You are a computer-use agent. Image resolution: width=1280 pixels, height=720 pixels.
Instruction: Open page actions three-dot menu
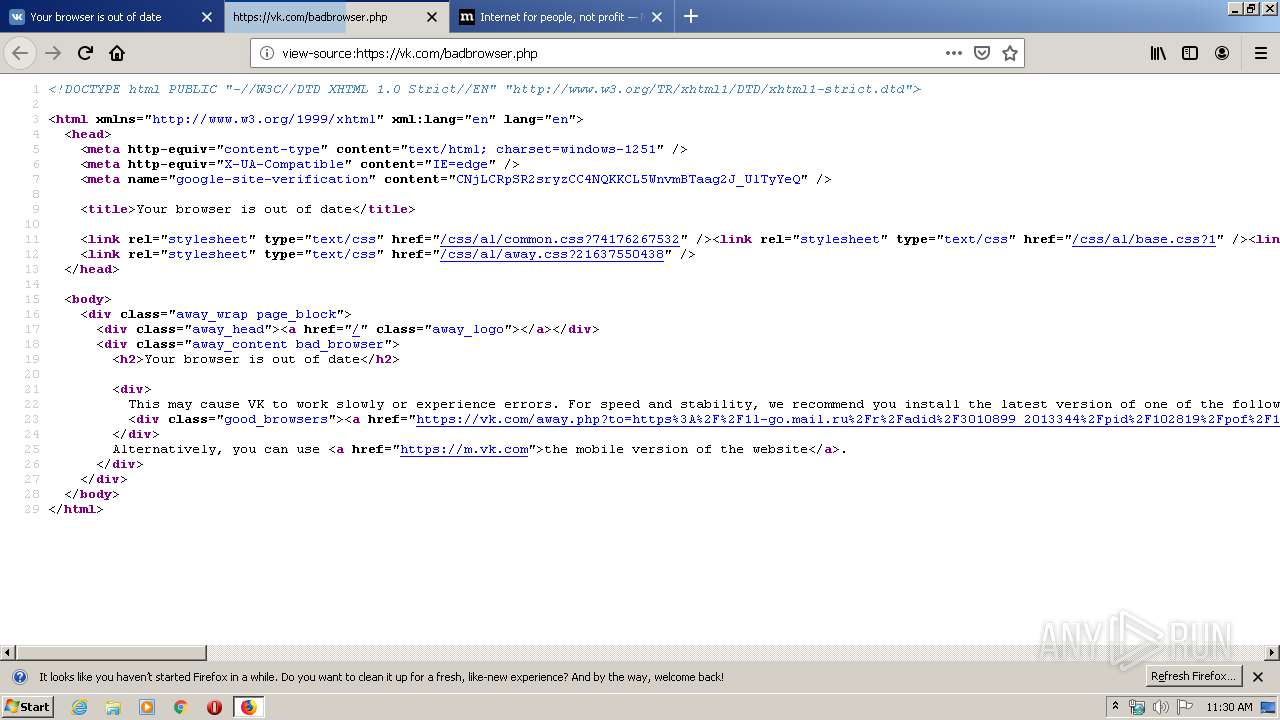pyautogui.click(x=954, y=53)
